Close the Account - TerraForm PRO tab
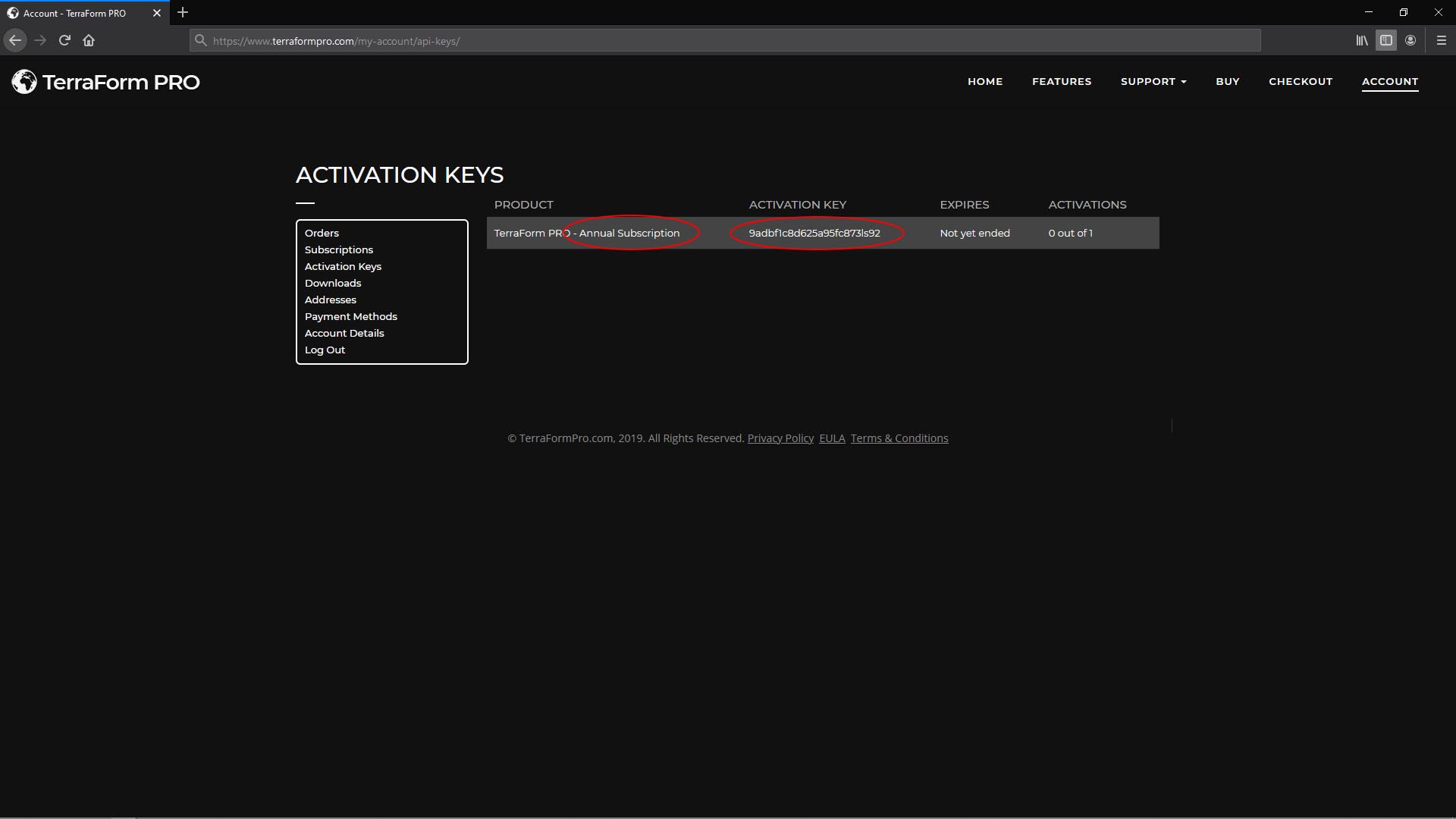Screen dimensions: 1456x819 [157, 13]
